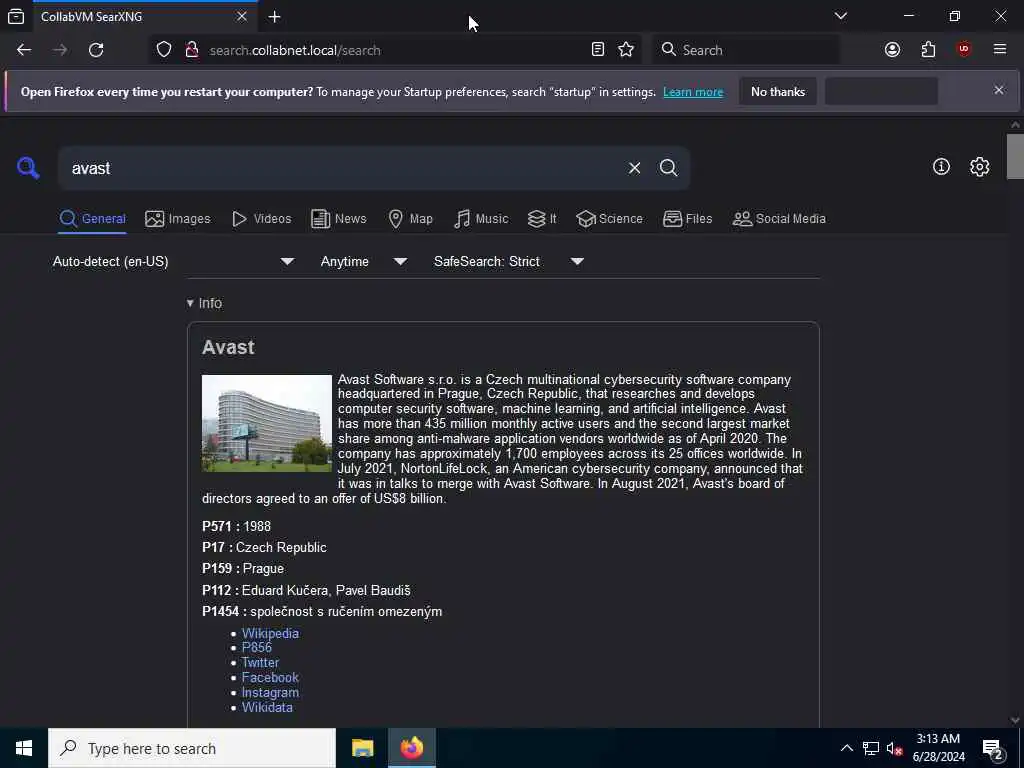List all tabs with the chevron
This screenshot has width=1024, height=768.
coord(841,16)
